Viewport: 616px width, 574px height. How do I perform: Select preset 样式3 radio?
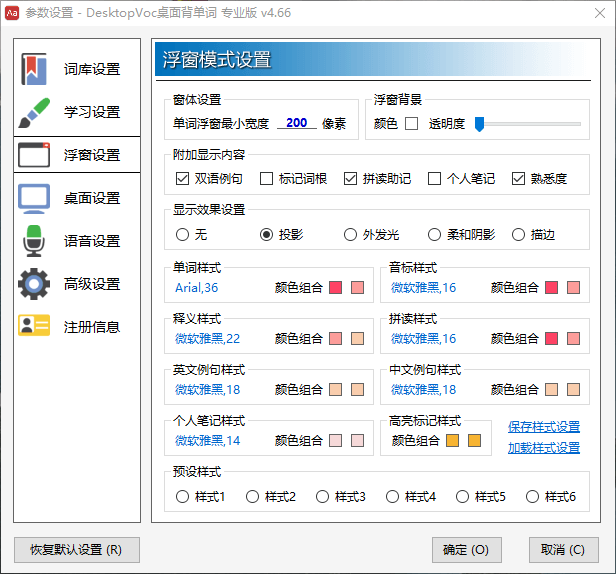tap(322, 497)
